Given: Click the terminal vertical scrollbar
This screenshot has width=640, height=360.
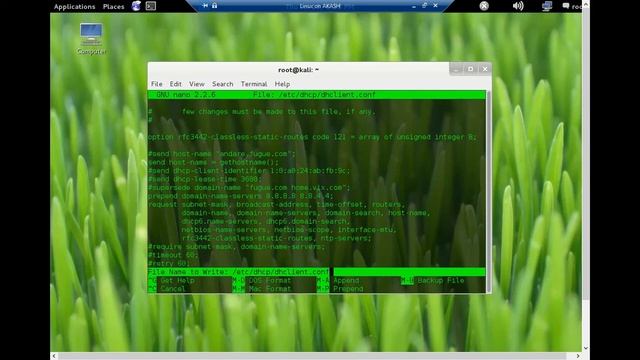Looking at the screenshot, I should [x=489, y=191].
